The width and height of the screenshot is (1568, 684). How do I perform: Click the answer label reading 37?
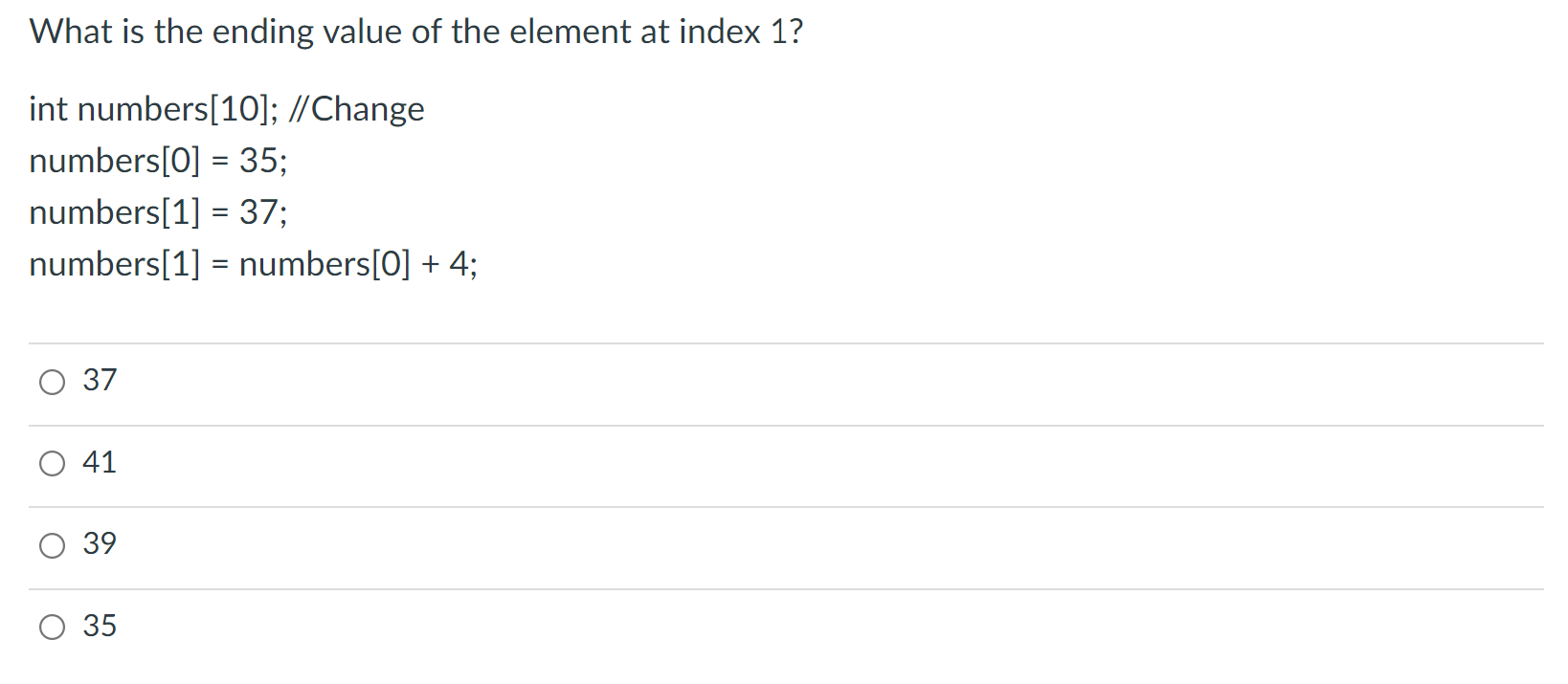coord(100,381)
